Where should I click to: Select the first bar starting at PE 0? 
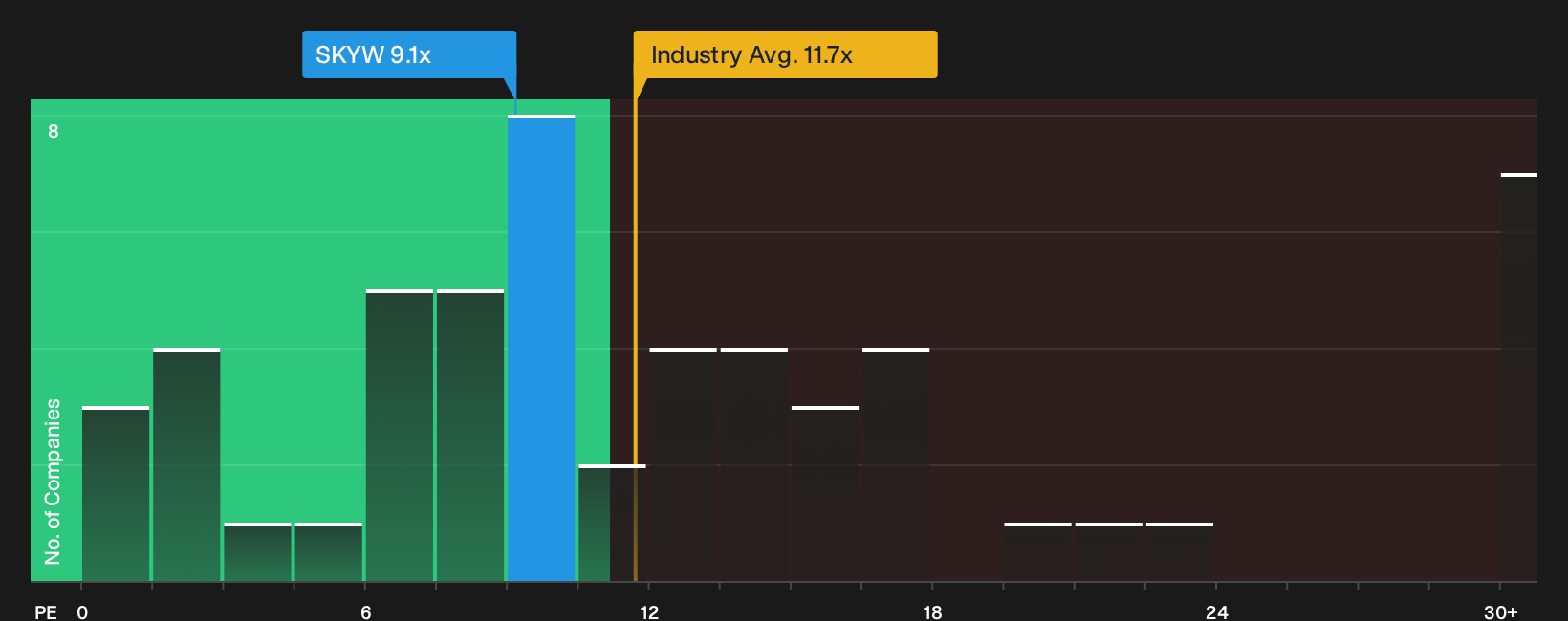click(x=116, y=494)
